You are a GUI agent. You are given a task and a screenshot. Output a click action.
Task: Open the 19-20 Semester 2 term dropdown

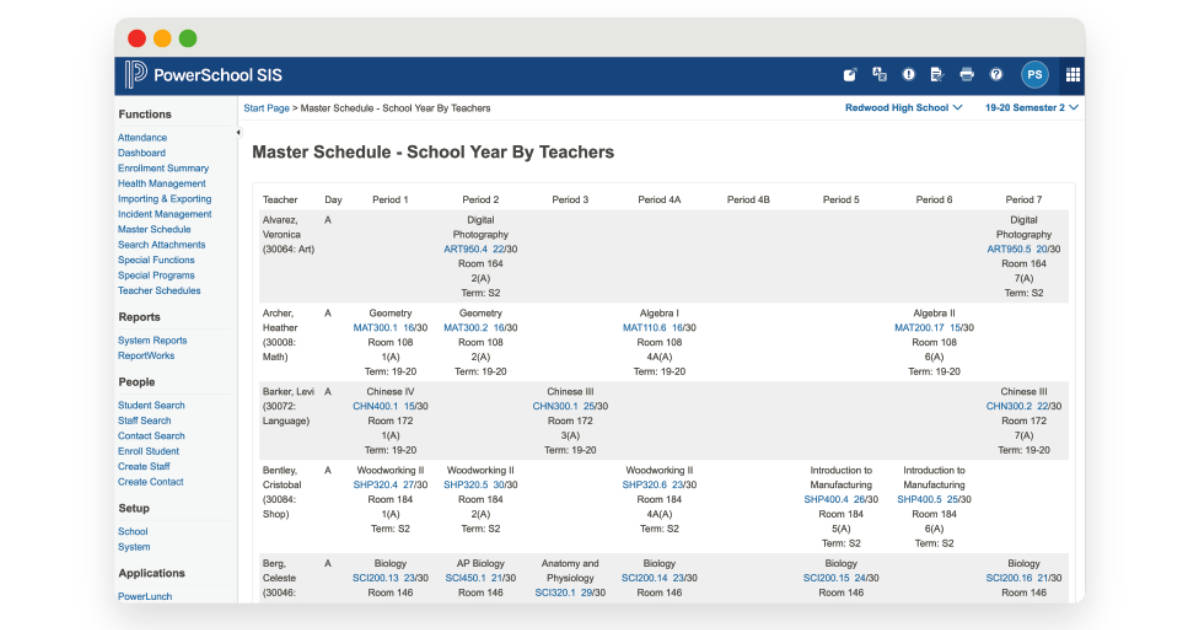[1029, 107]
